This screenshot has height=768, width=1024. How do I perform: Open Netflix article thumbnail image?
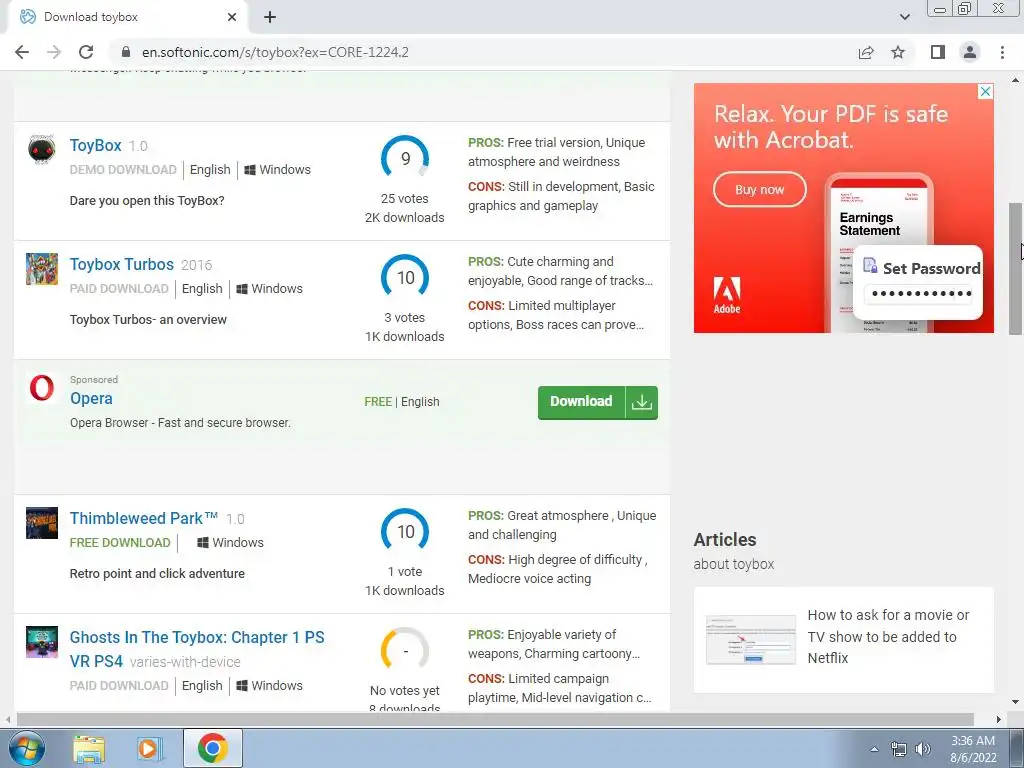click(x=751, y=639)
